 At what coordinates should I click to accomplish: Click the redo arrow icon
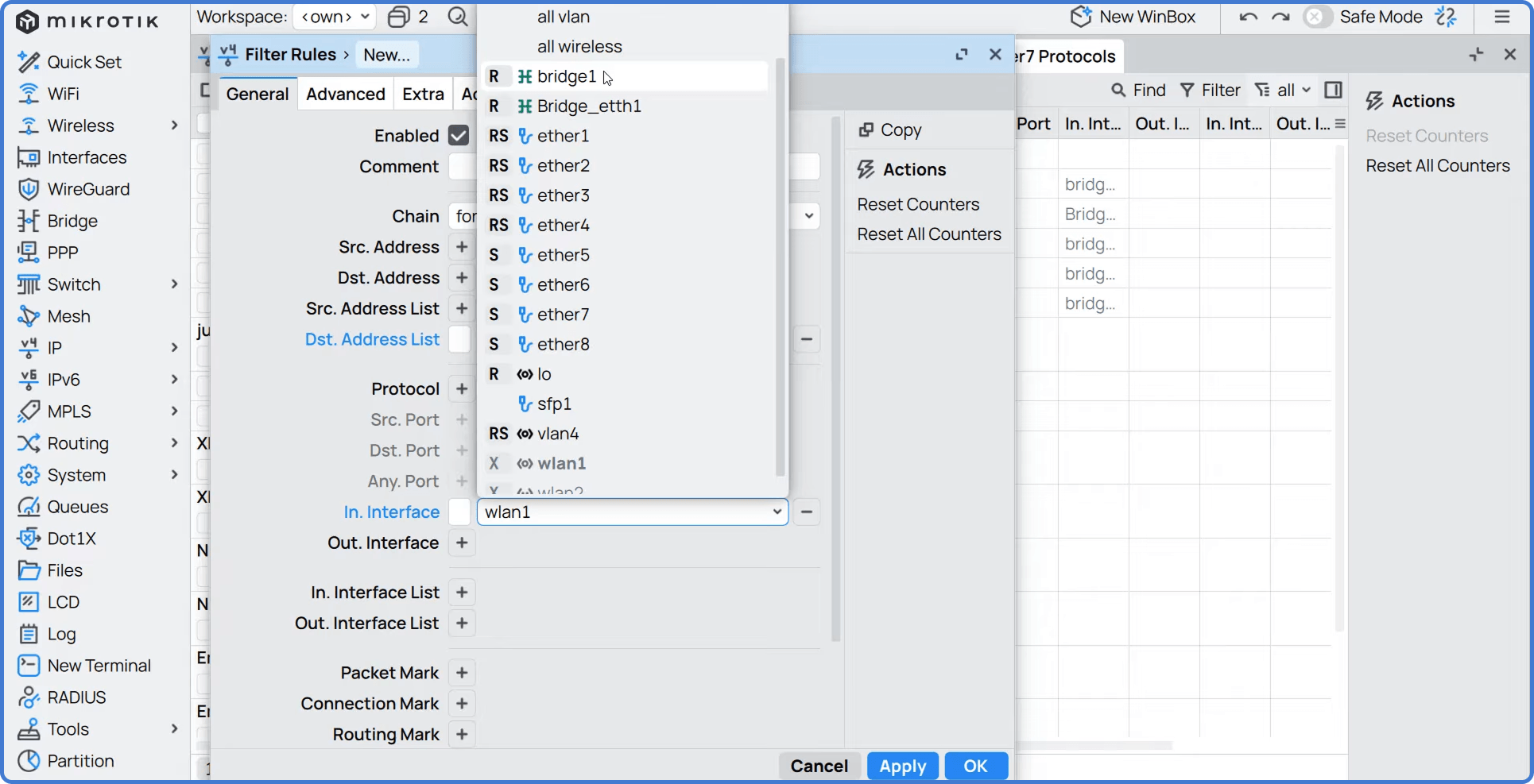tap(1280, 17)
